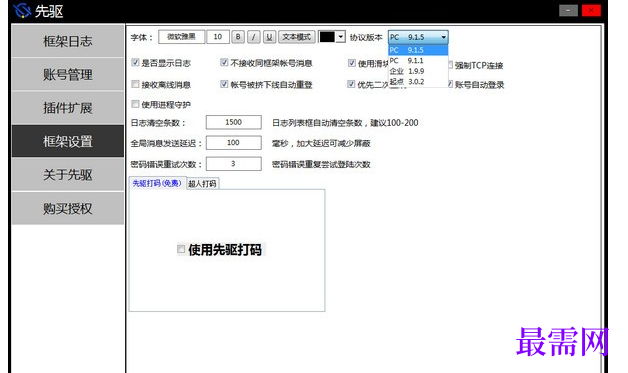628x373 pixels.
Task: Toggle bold (B) font formatting
Action: point(238,37)
